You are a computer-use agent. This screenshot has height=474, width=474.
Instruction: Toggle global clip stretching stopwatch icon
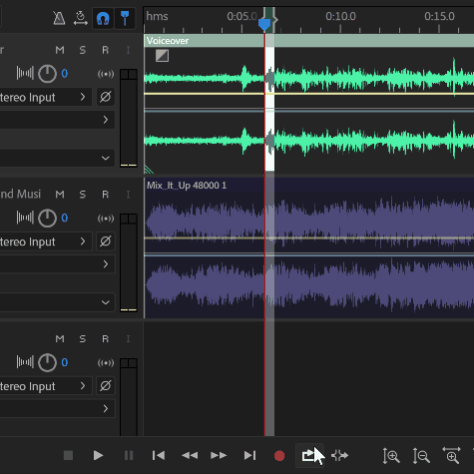(81, 18)
